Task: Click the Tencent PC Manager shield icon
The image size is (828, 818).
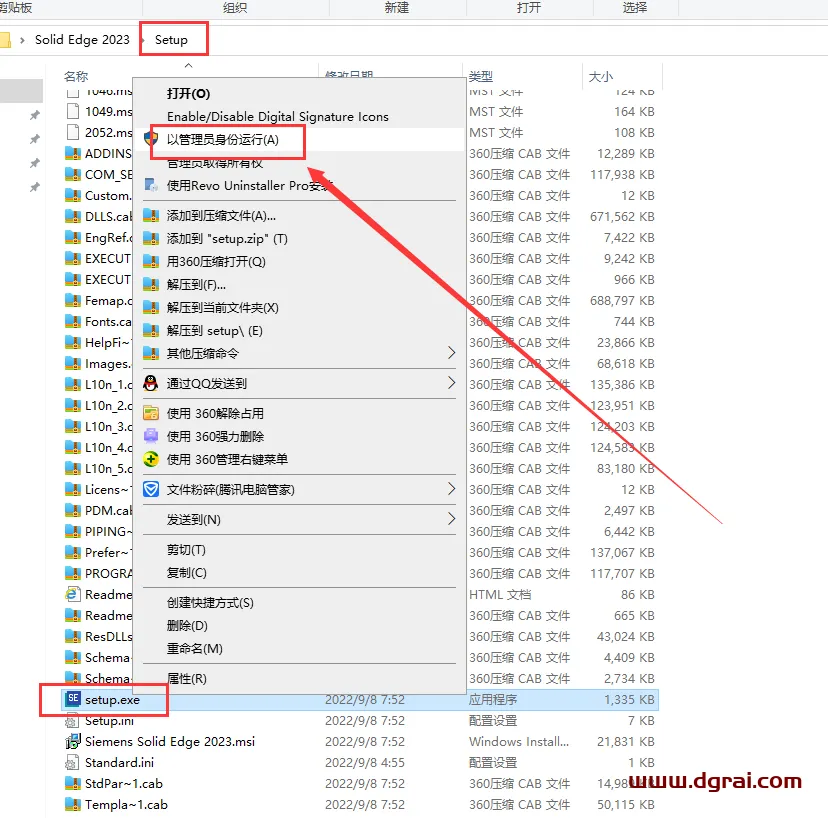Action: pyautogui.click(x=151, y=490)
